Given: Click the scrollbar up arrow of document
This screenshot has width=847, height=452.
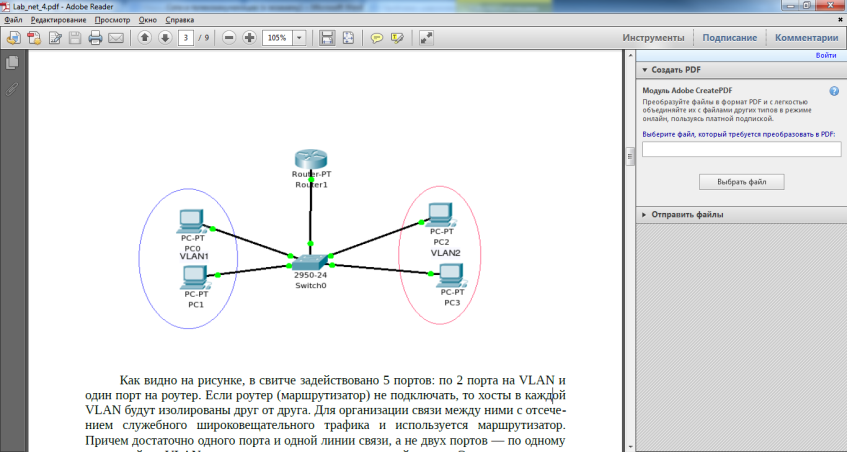Looking at the screenshot, I should [629, 55].
